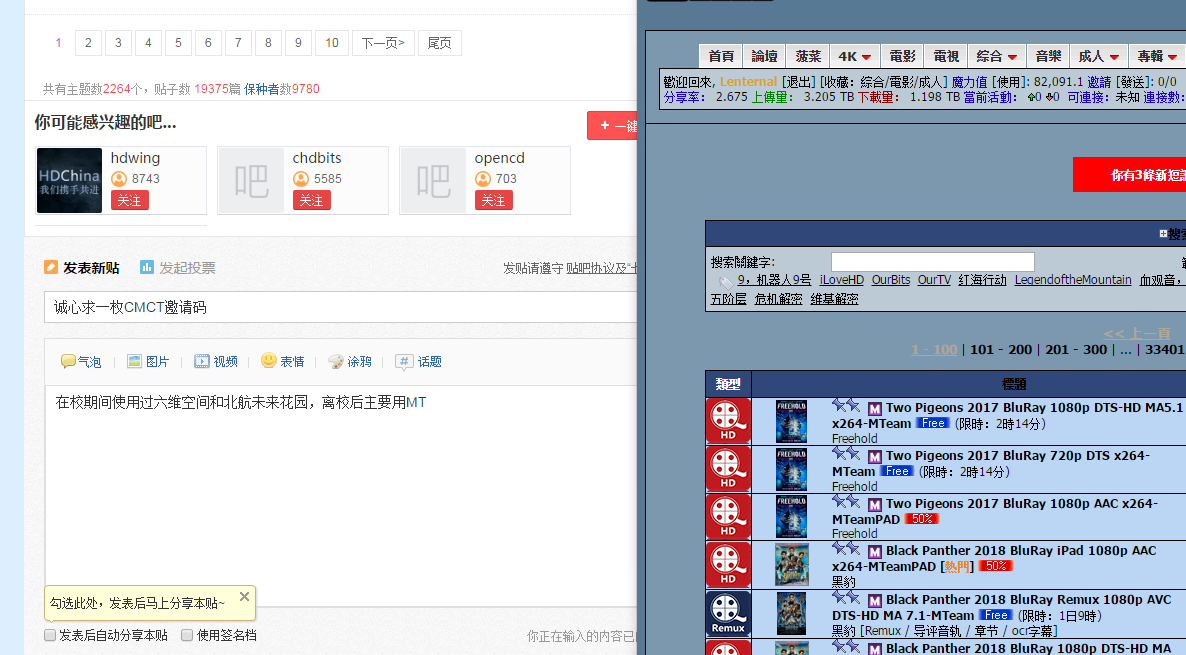The image size is (1186, 655).
Task: Go to page 5 of threads
Action: coord(179,43)
